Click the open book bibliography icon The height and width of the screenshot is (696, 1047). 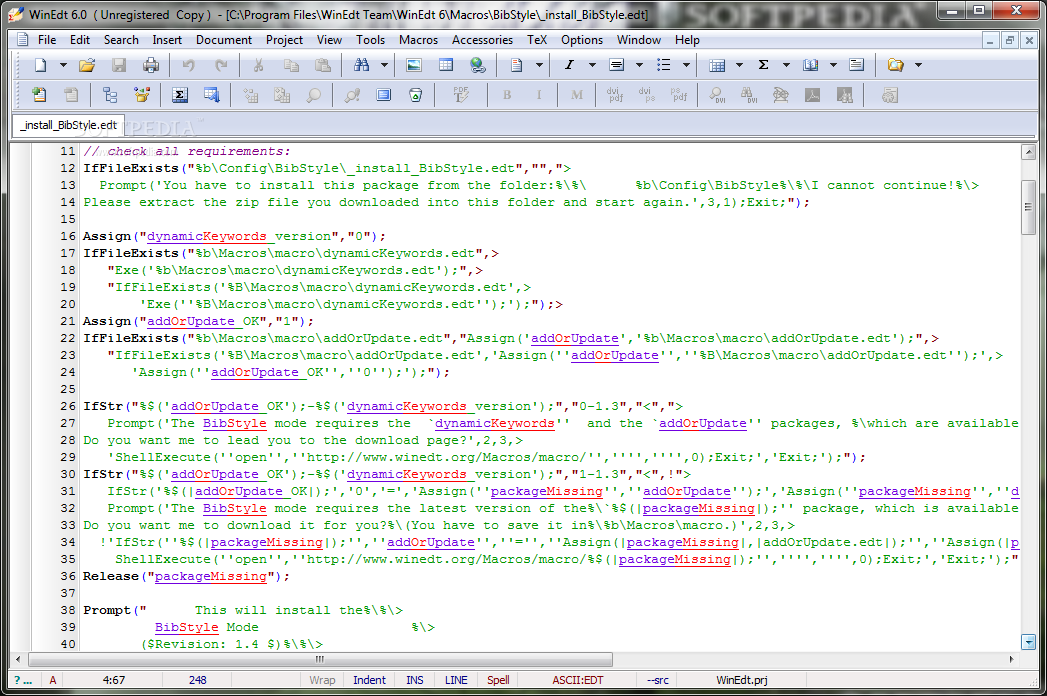(811, 65)
